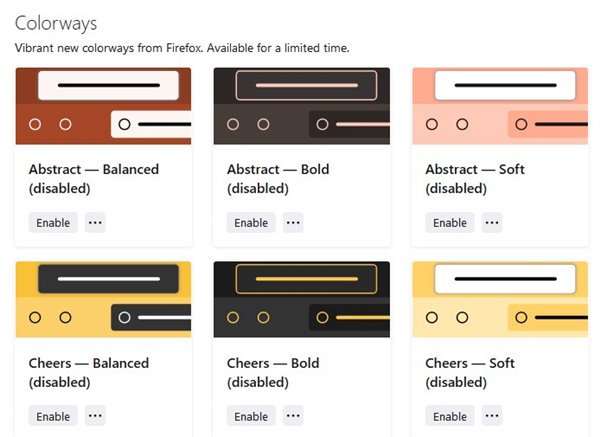The width and height of the screenshot is (600, 437).
Task: Enable the Abstract — Balanced colorway
Action: (53, 222)
